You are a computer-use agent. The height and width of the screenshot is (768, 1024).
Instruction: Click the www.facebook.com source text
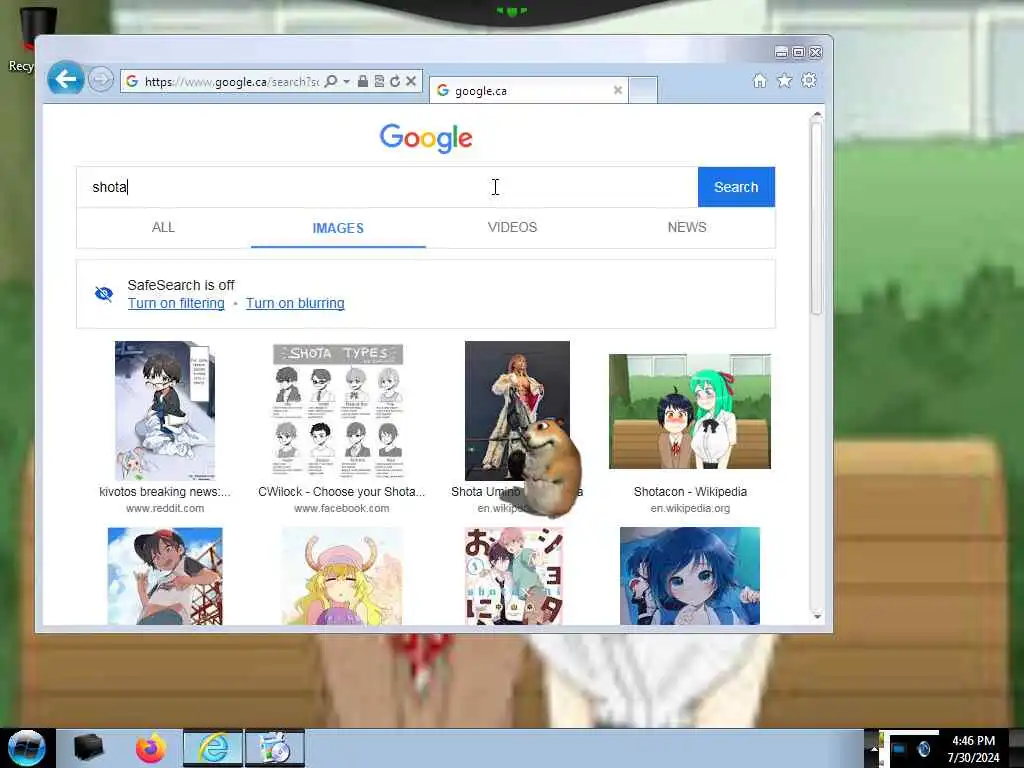[x=342, y=508]
